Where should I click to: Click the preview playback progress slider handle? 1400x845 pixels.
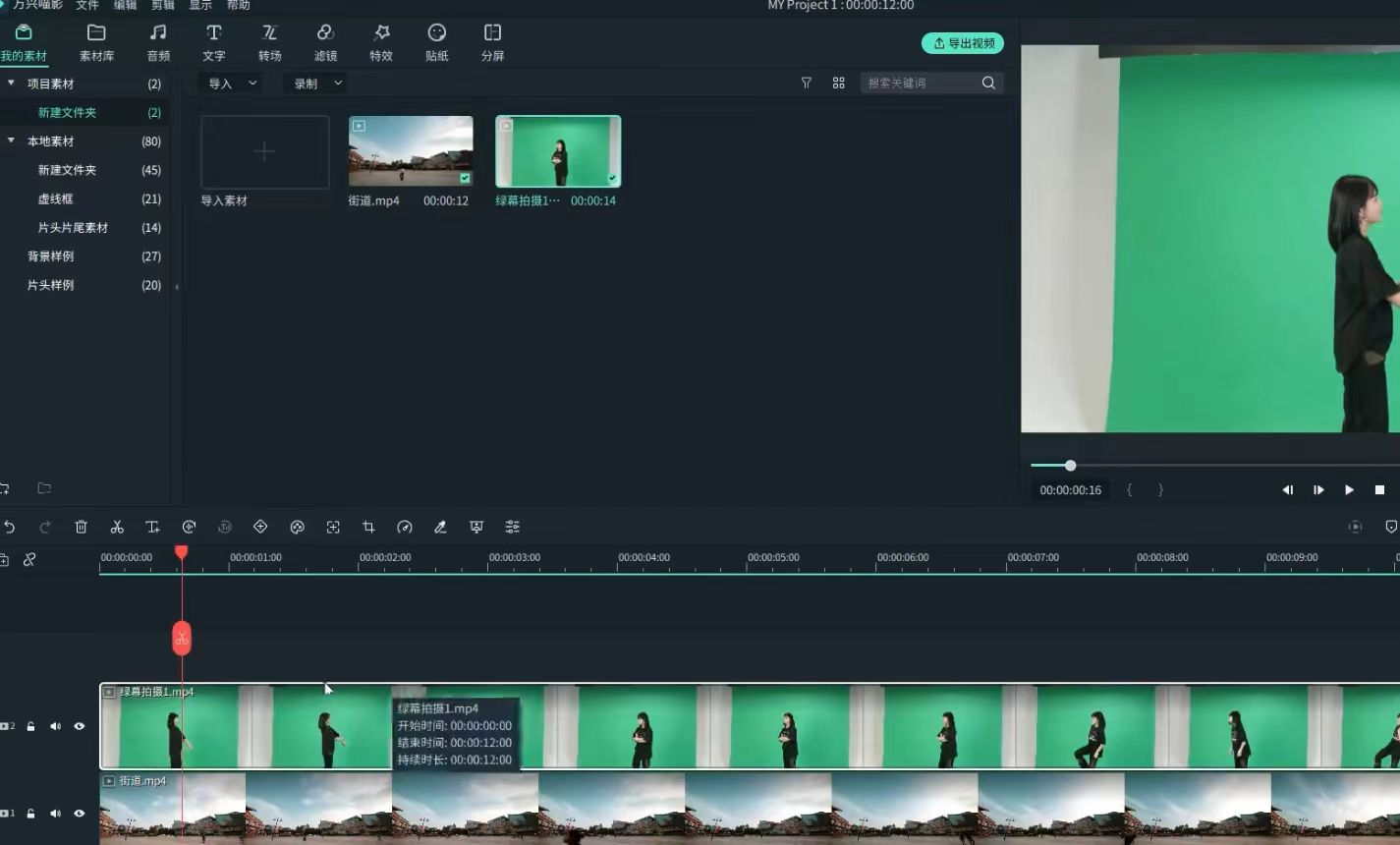coord(1070,466)
